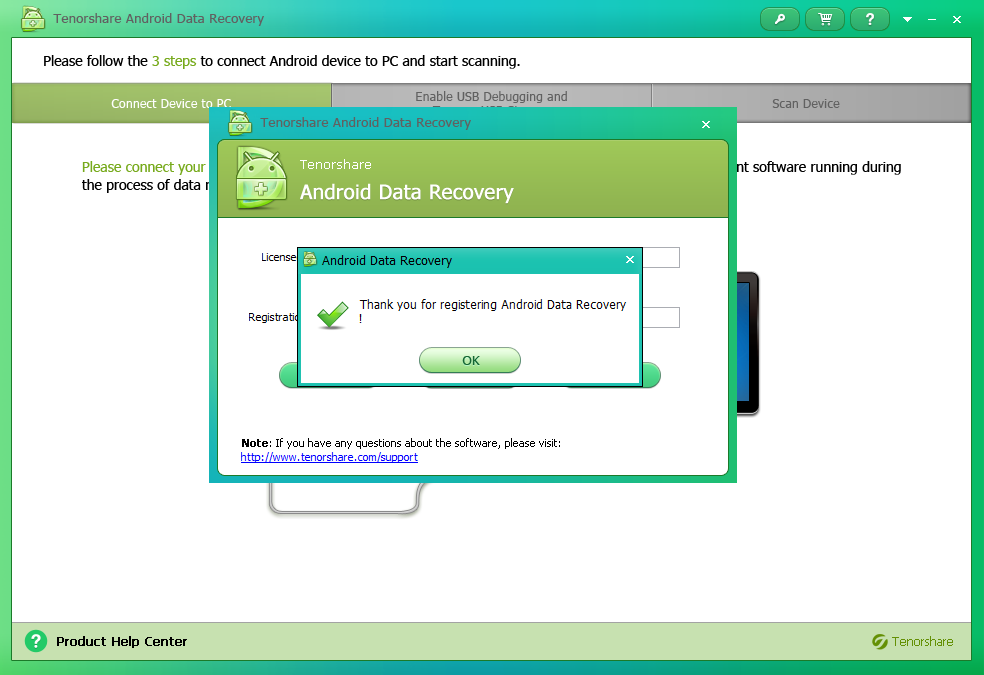The height and width of the screenshot is (675, 984).
Task: Click the app icon in registration dialog title
Action: [x=240, y=123]
